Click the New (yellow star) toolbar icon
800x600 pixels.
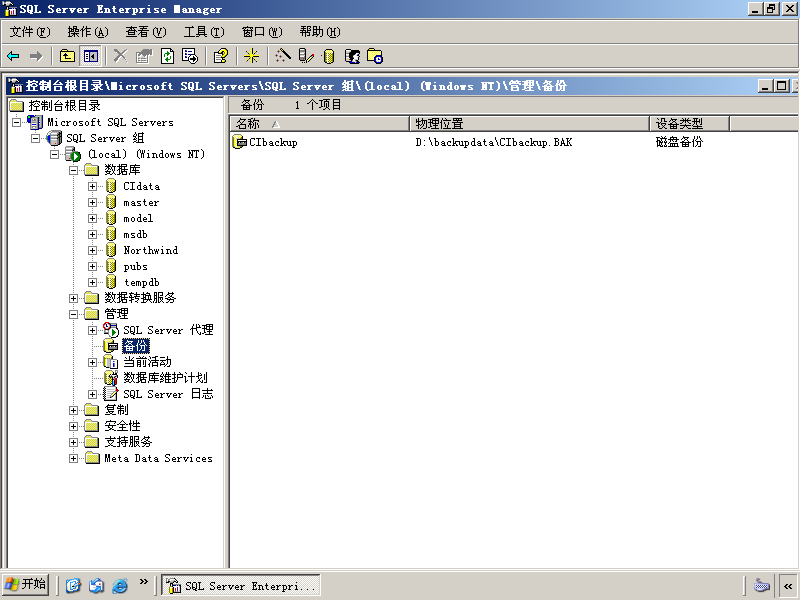(x=251, y=56)
